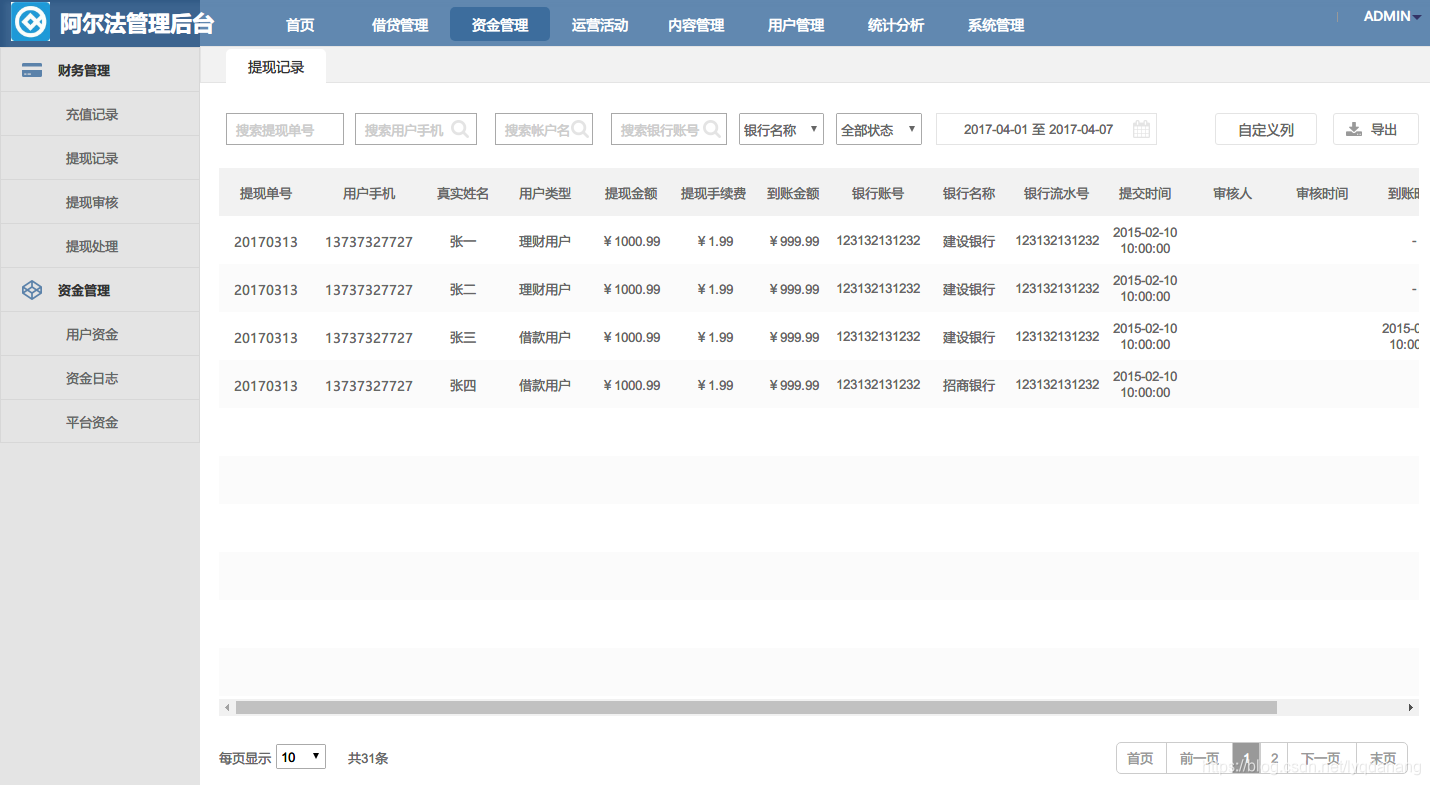Click the 财务管理 sidebar section header

click(100, 70)
